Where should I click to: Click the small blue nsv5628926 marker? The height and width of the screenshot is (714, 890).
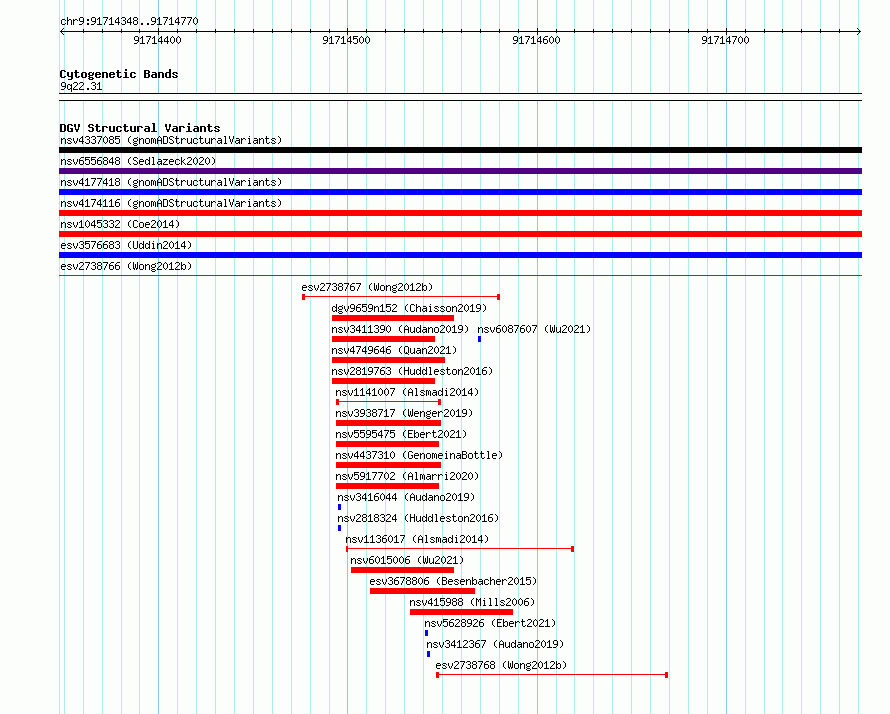click(426, 633)
